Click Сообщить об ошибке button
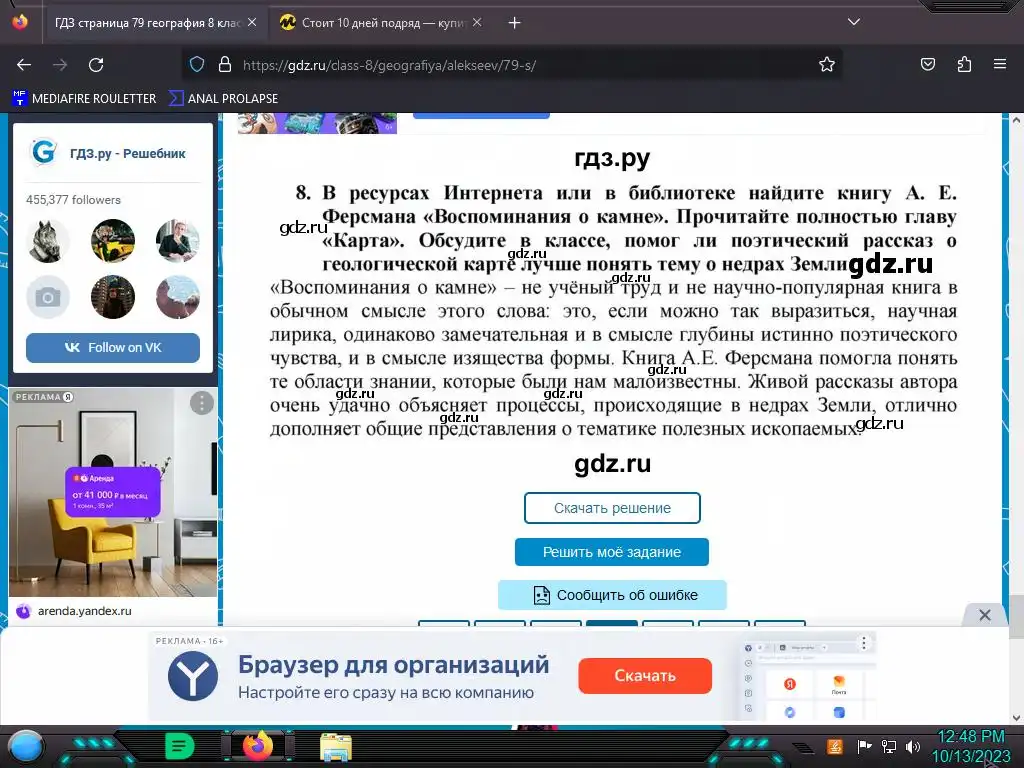 pyautogui.click(x=612, y=595)
